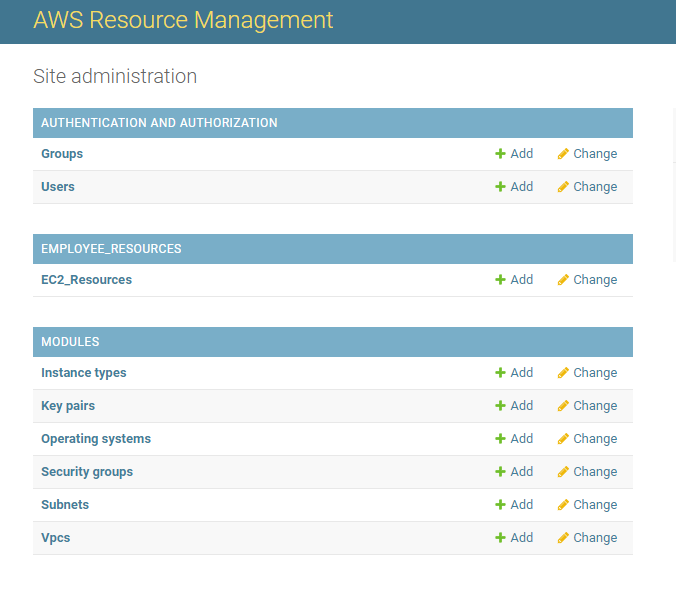Click the Change text for Operating systems
This screenshot has width=676, height=612.
click(x=595, y=439)
